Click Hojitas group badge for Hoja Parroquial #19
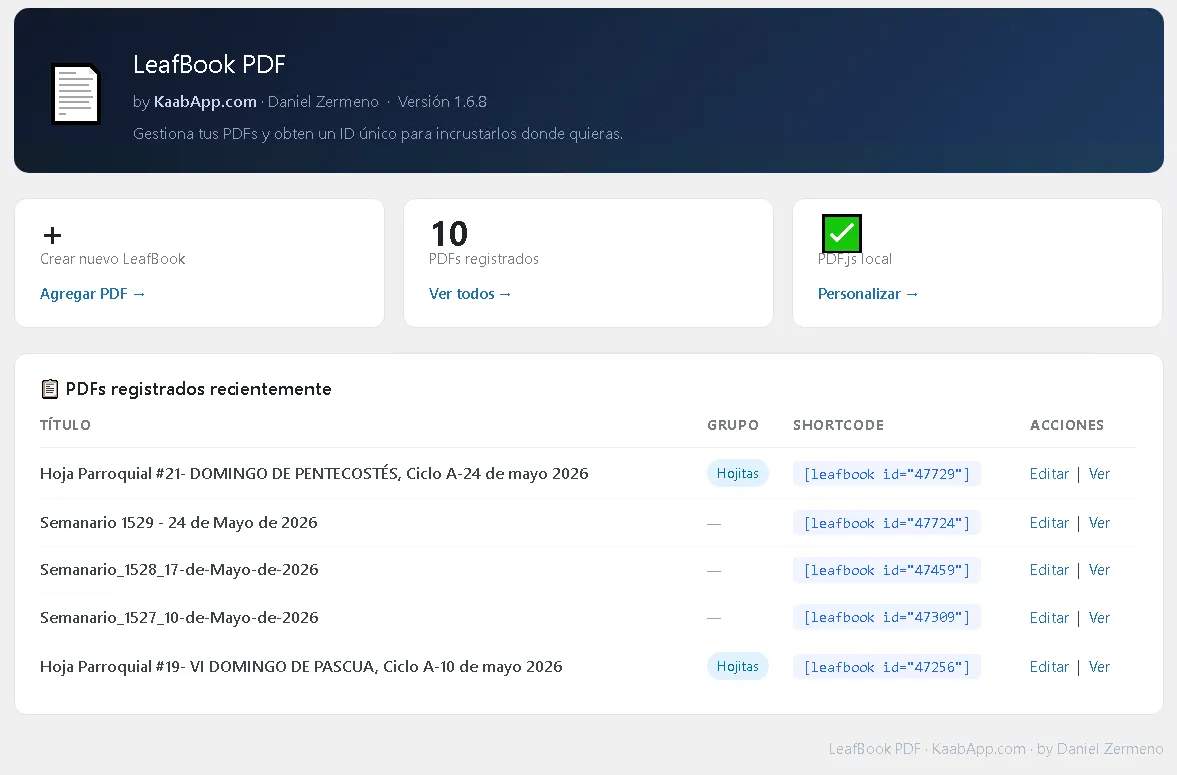 [737, 666]
